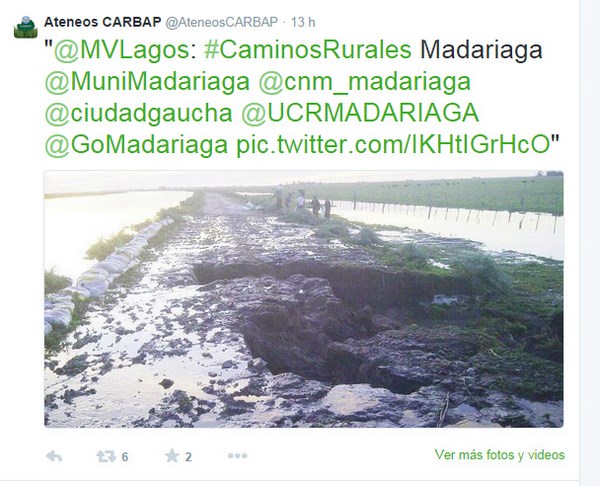Open the 13 h timestamp link
Image resolution: width=600 pixels, height=486 pixels.
coord(303,22)
